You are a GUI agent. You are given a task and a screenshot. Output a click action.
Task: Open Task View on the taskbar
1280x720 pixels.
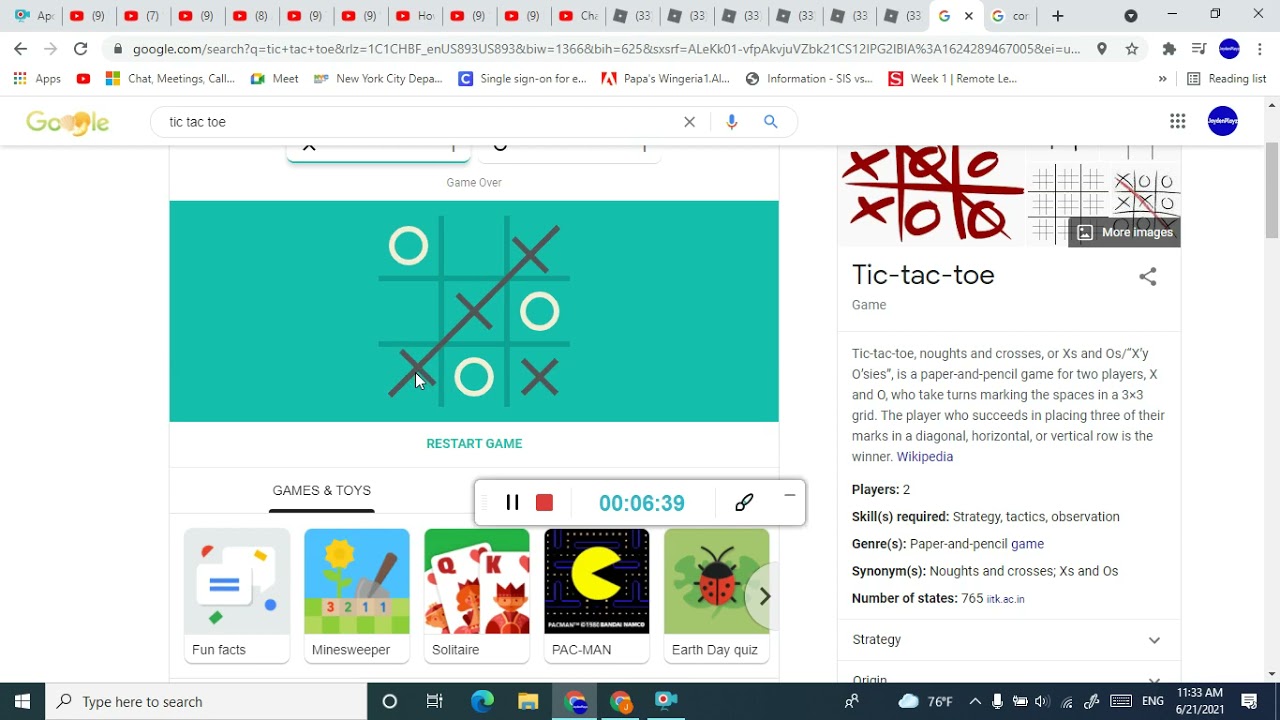click(x=435, y=701)
